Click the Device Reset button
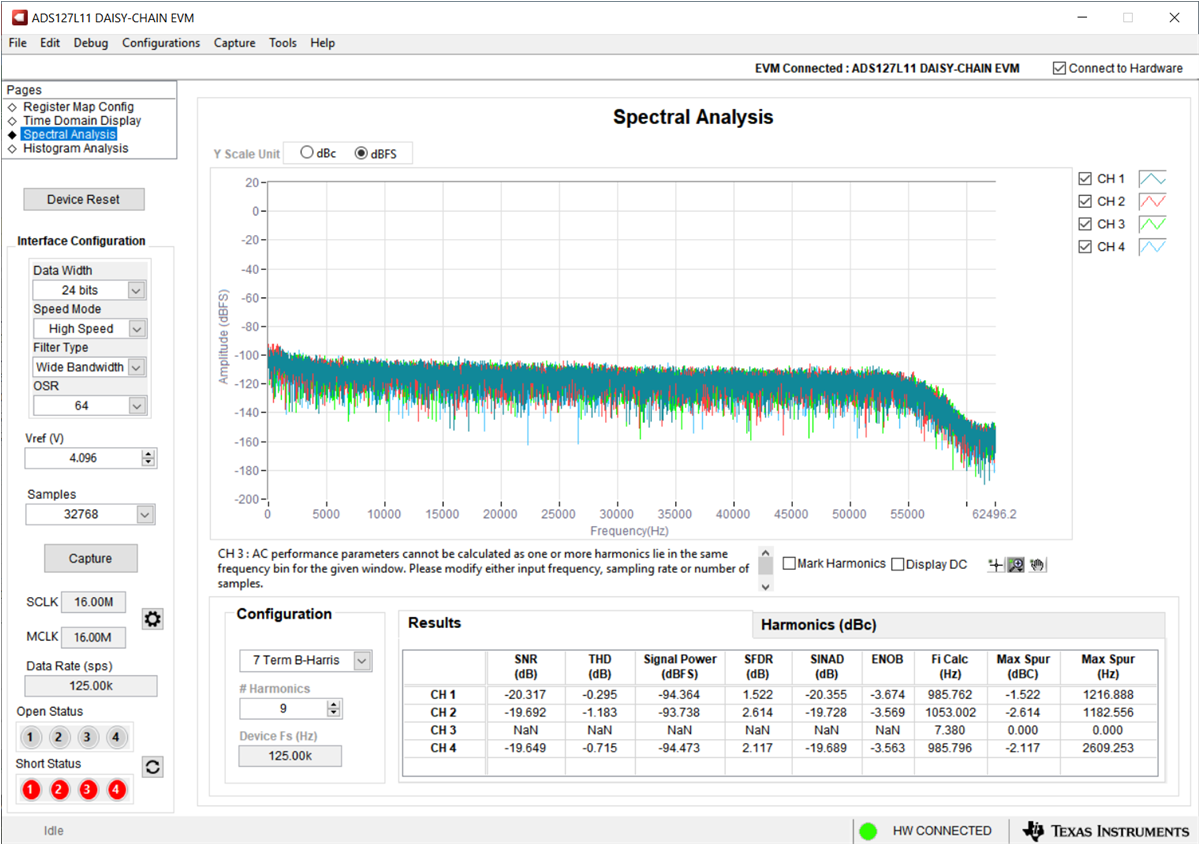1200x845 pixels. click(x=84, y=199)
